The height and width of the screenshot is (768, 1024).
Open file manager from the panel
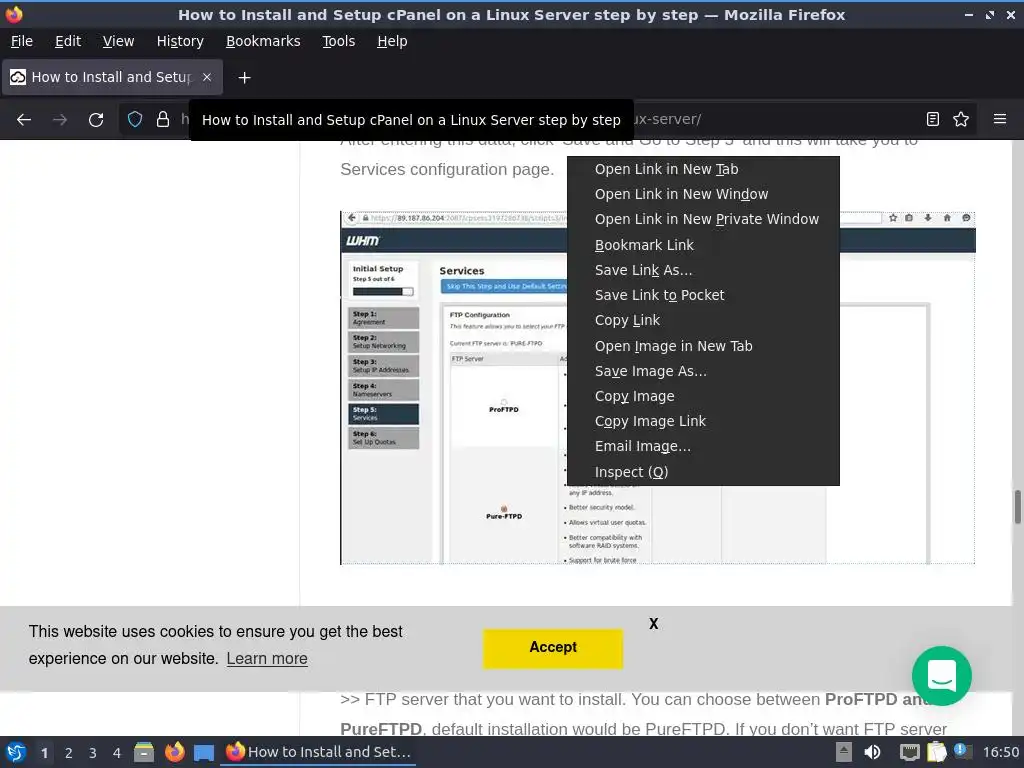(144, 752)
